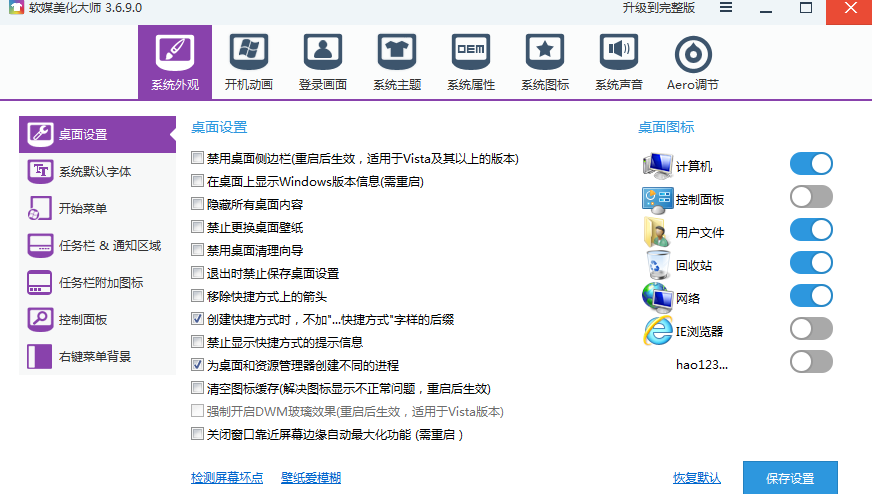Open the 系统属性 OEM properties section
Viewport: 872px width, 494px height.
471,62
